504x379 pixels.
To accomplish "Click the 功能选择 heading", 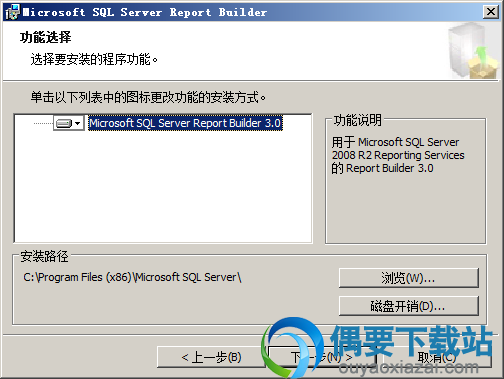I will [x=46, y=37].
